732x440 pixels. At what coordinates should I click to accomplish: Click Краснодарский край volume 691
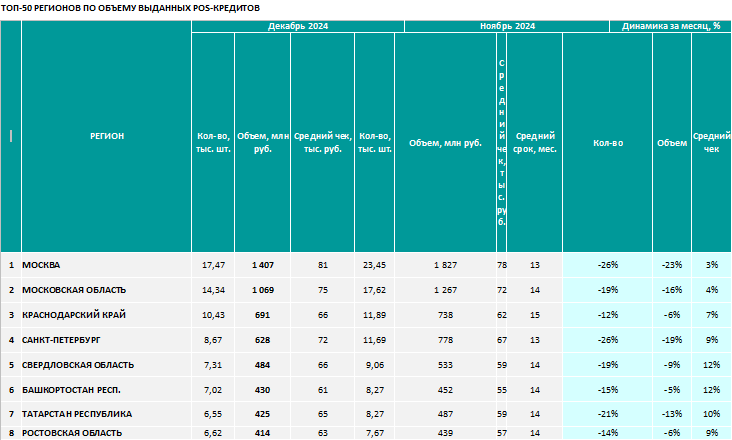pos(262,315)
